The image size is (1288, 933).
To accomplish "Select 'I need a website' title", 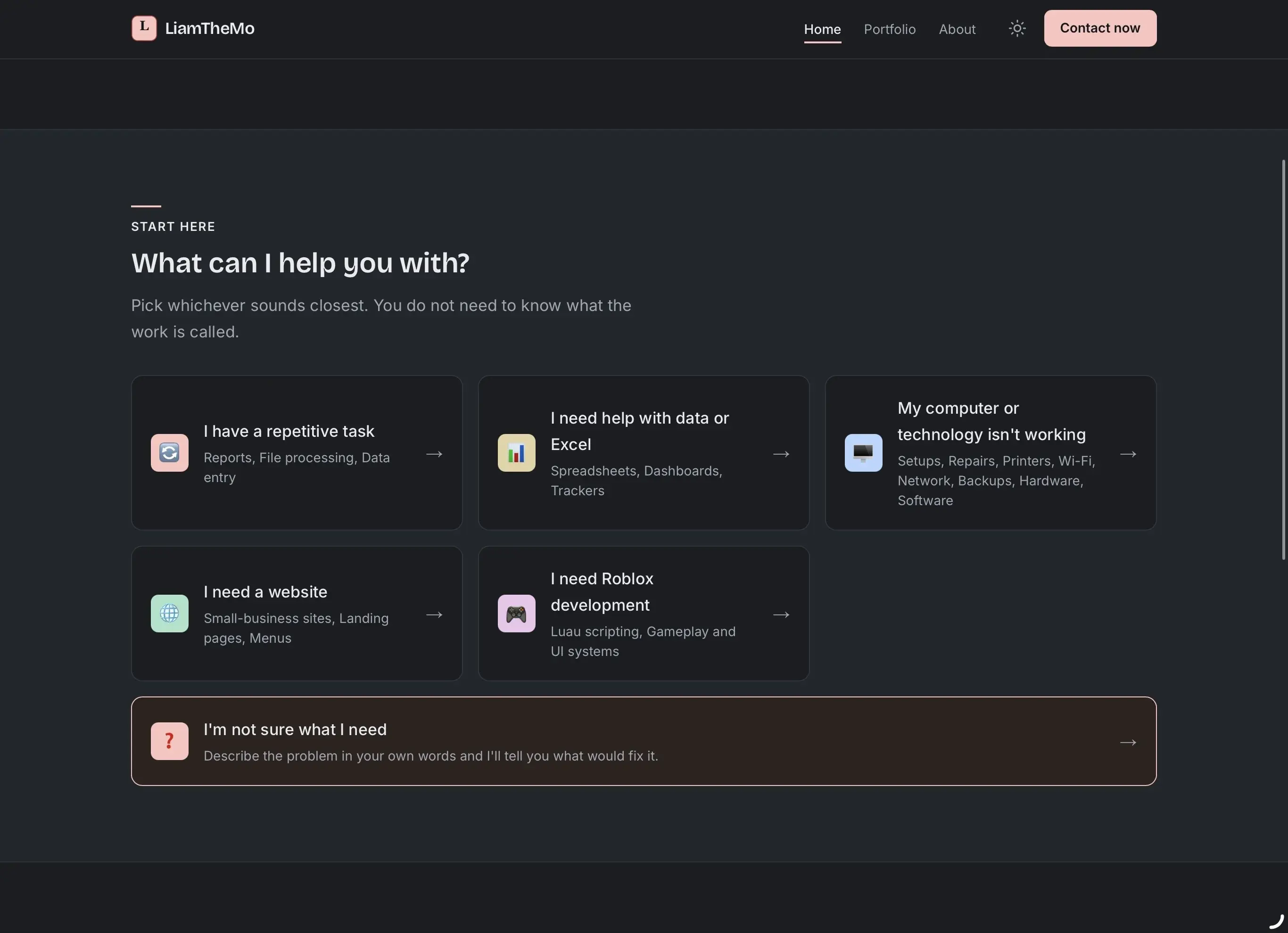I will click(x=265, y=592).
